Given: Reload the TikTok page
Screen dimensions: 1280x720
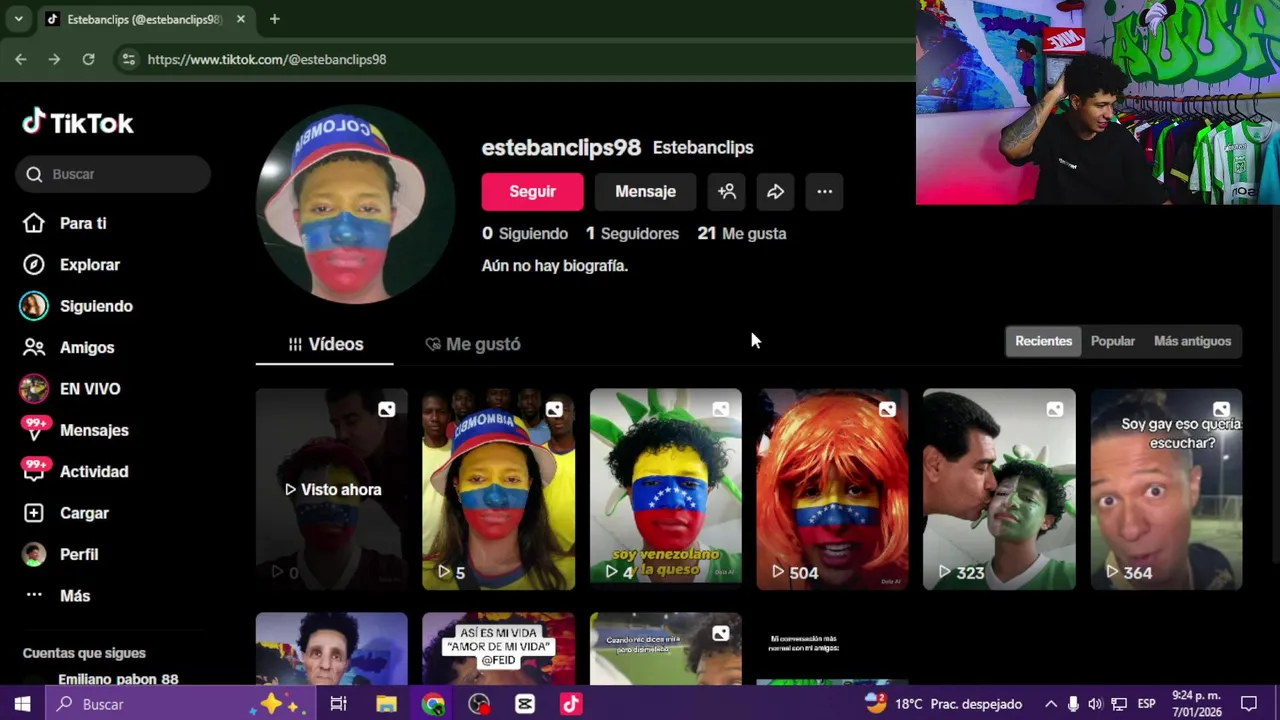Looking at the screenshot, I should (88, 59).
